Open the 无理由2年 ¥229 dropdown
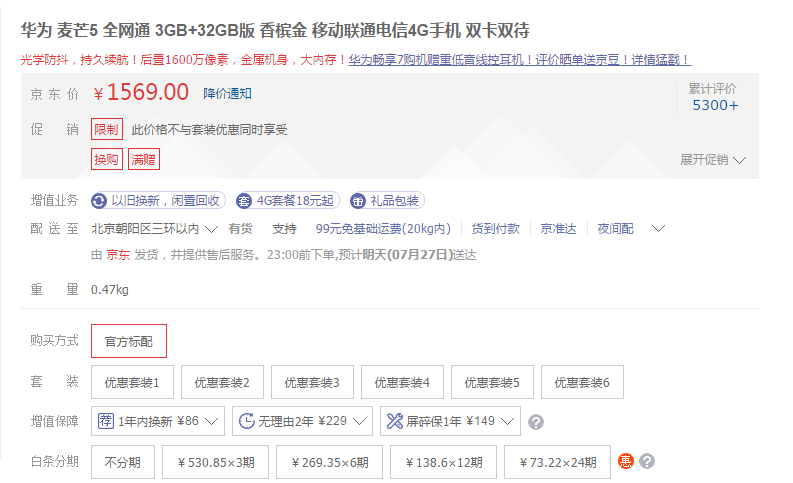793x483 pixels. click(x=302, y=421)
